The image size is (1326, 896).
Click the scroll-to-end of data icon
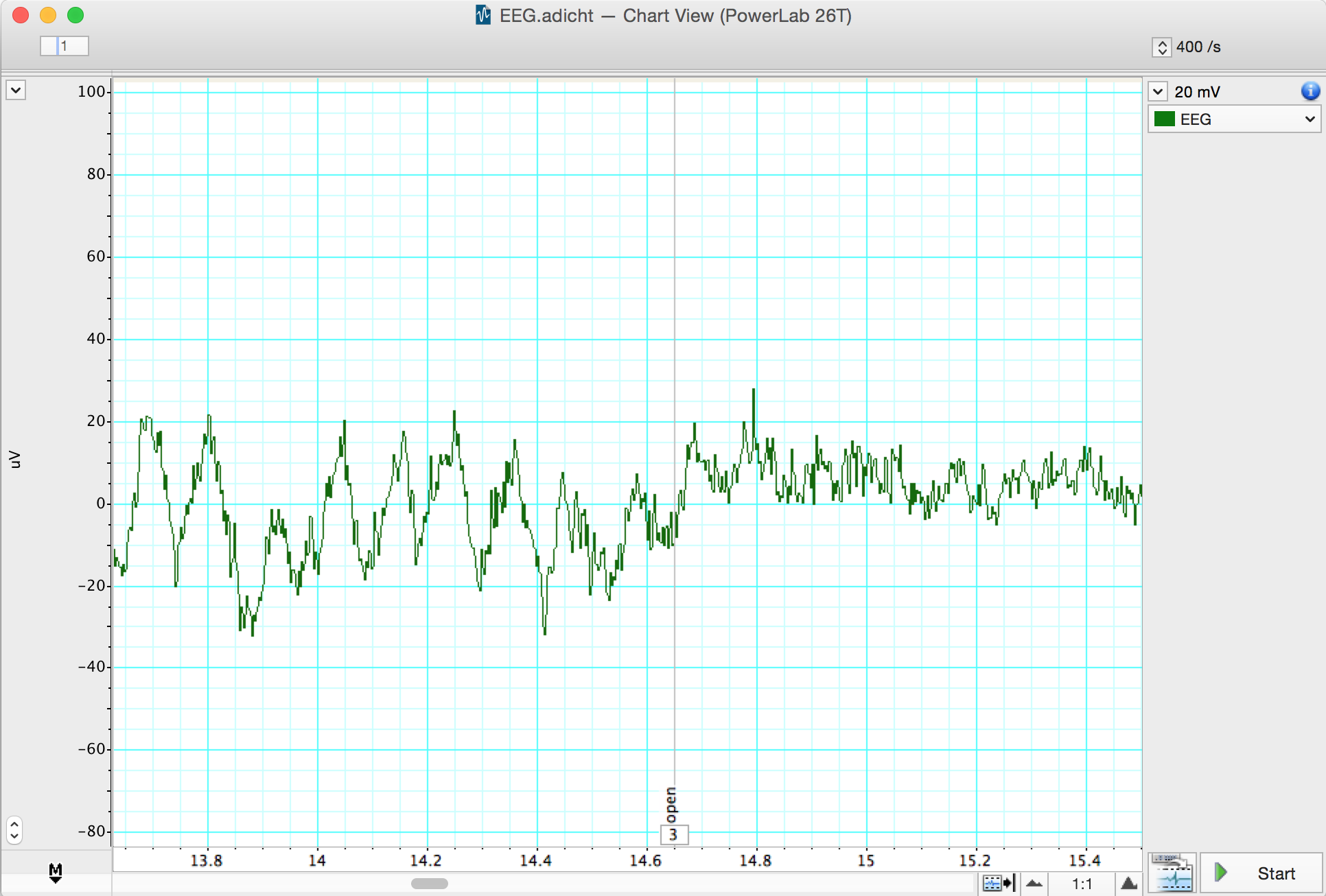coord(998,883)
